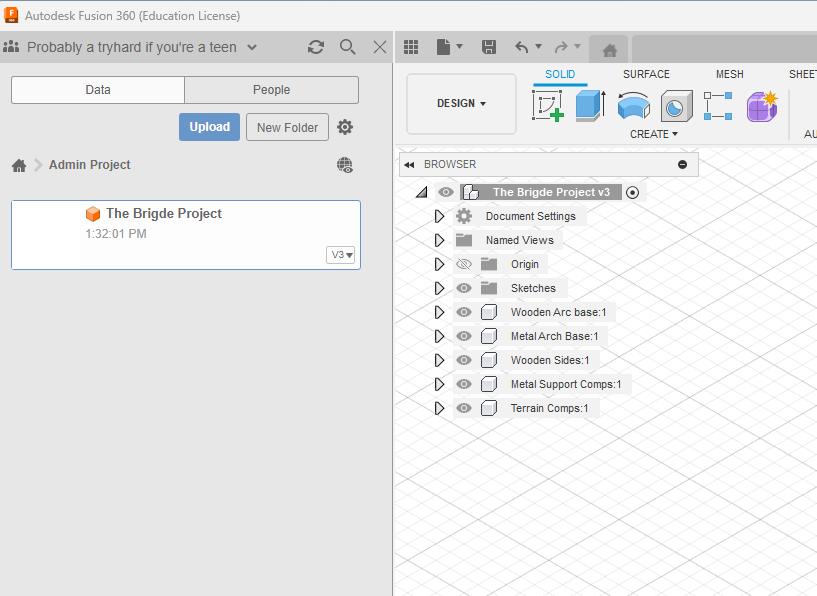The image size is (817, 596).
Task: Undo the last action
Action: [x=522, y=47]
